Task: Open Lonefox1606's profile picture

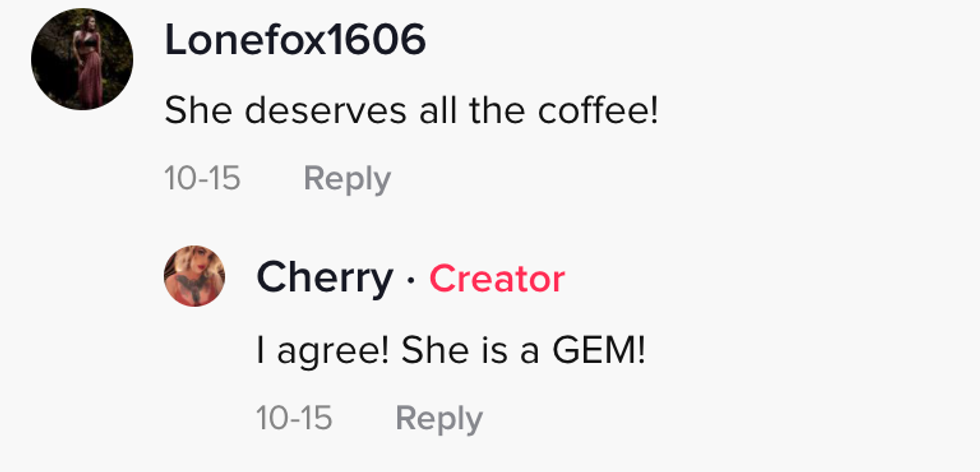Action: 82,59
